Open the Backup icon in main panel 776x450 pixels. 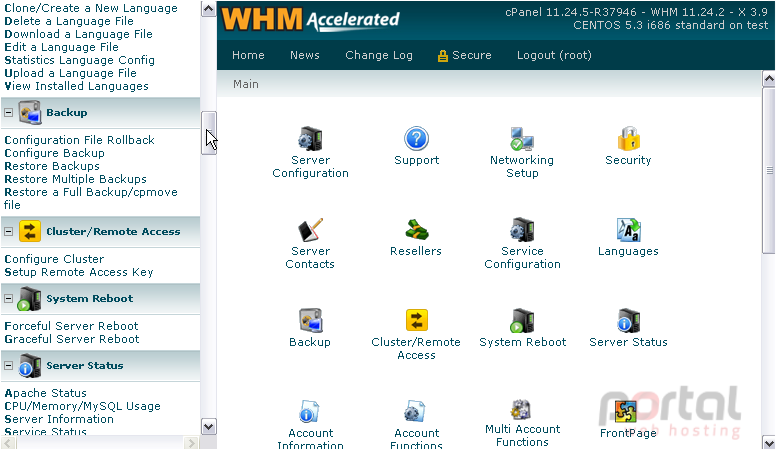[x=310, y=320]
